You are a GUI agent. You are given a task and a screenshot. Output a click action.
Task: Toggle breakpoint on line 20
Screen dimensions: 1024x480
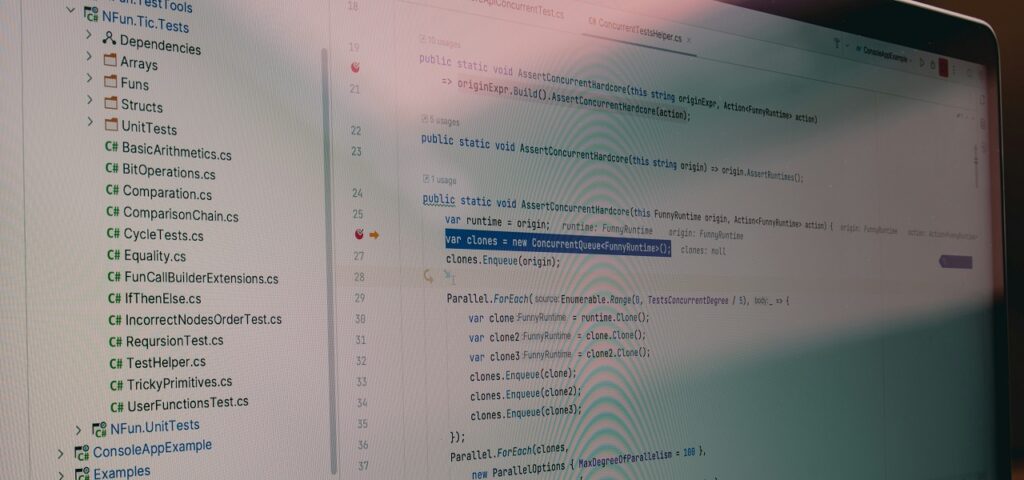pyautogui.click(x=356, y=67)
